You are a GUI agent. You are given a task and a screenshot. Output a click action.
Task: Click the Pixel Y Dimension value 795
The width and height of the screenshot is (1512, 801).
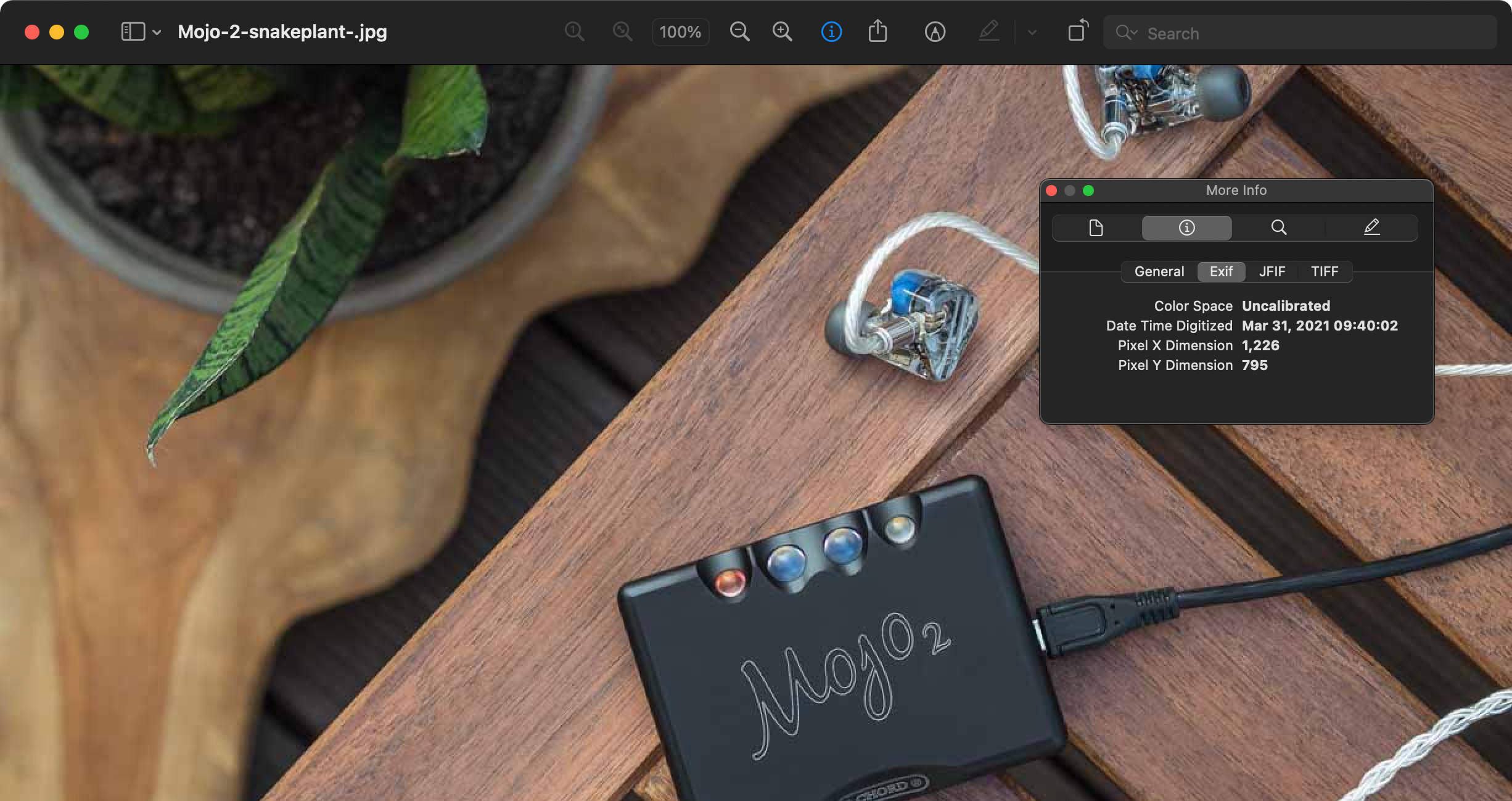click(x=1255, y=365)
